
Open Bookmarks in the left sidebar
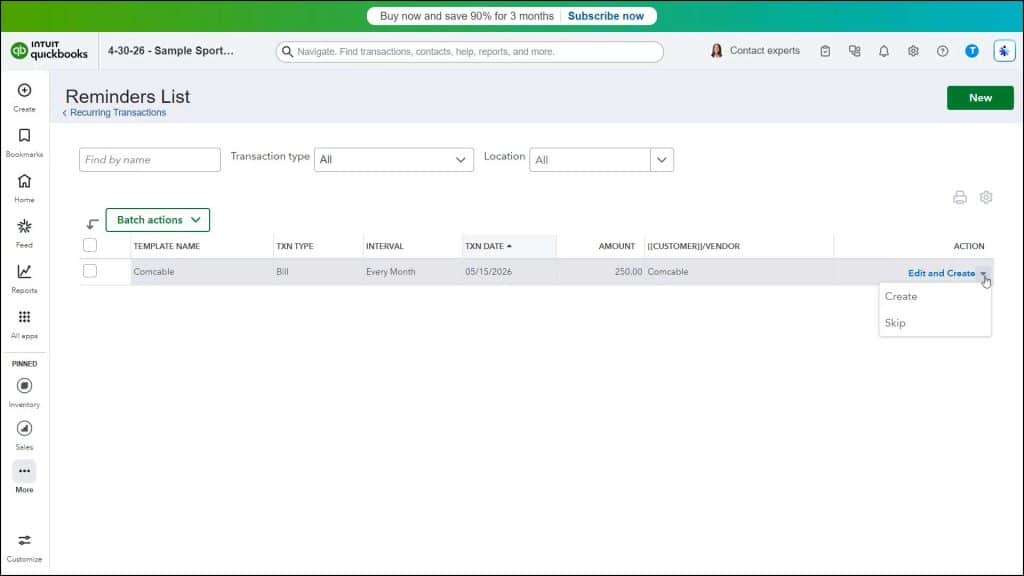point(24,142)
